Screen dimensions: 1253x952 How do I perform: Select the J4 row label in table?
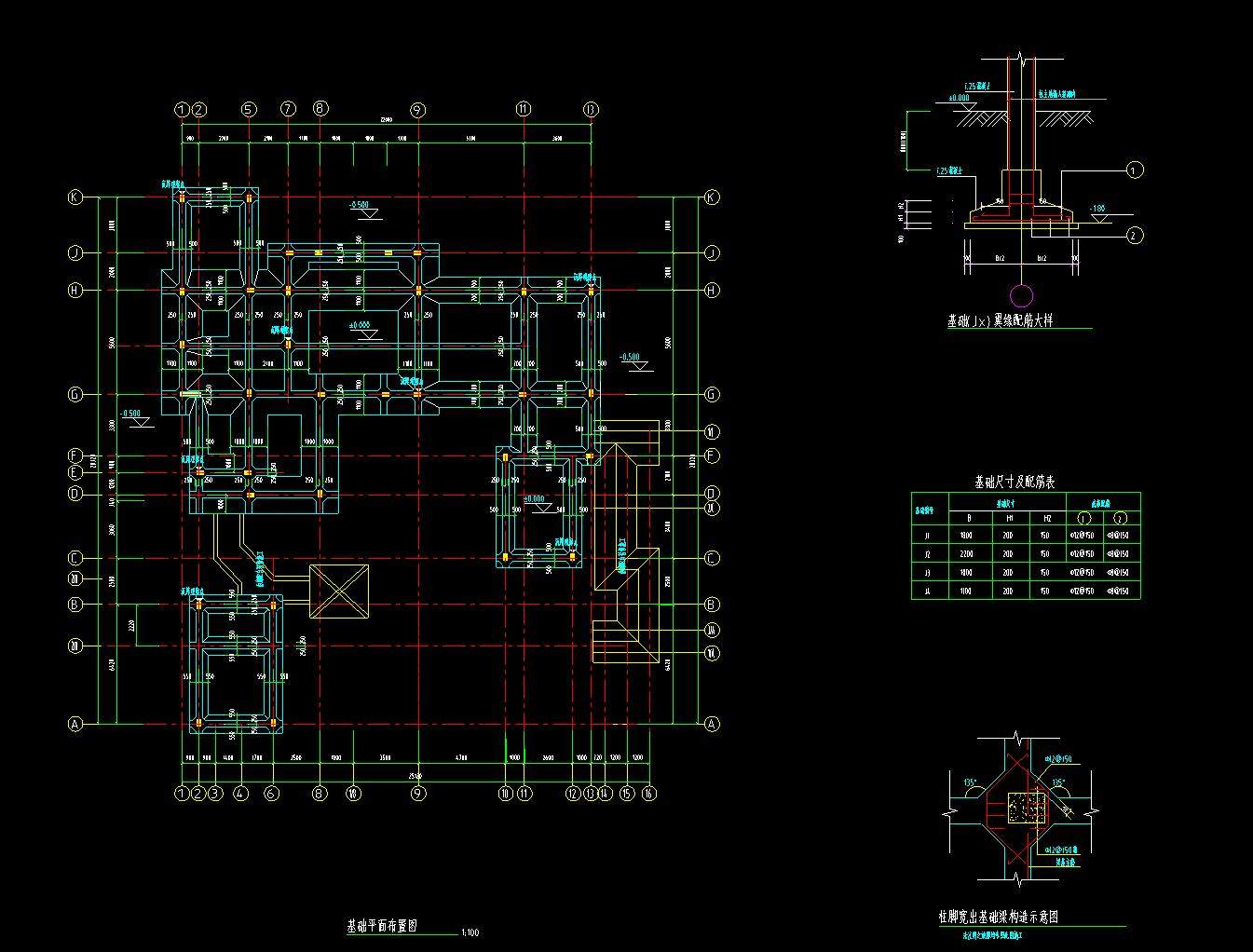click(927, 591)
